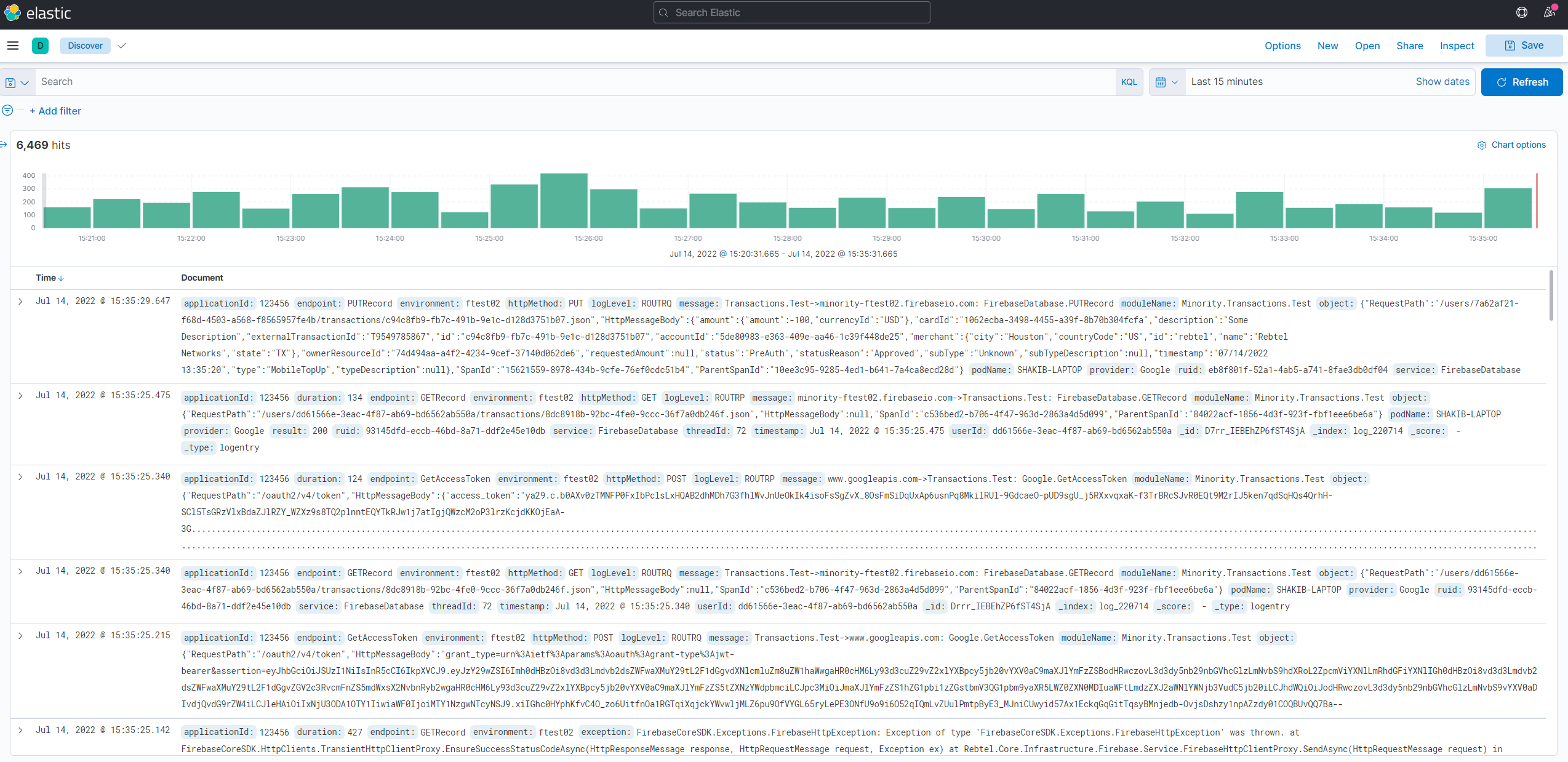The height and width of the screenshot is (762, 1568).
Task: Click the Elastic logo icon
Action: [12, 12]
